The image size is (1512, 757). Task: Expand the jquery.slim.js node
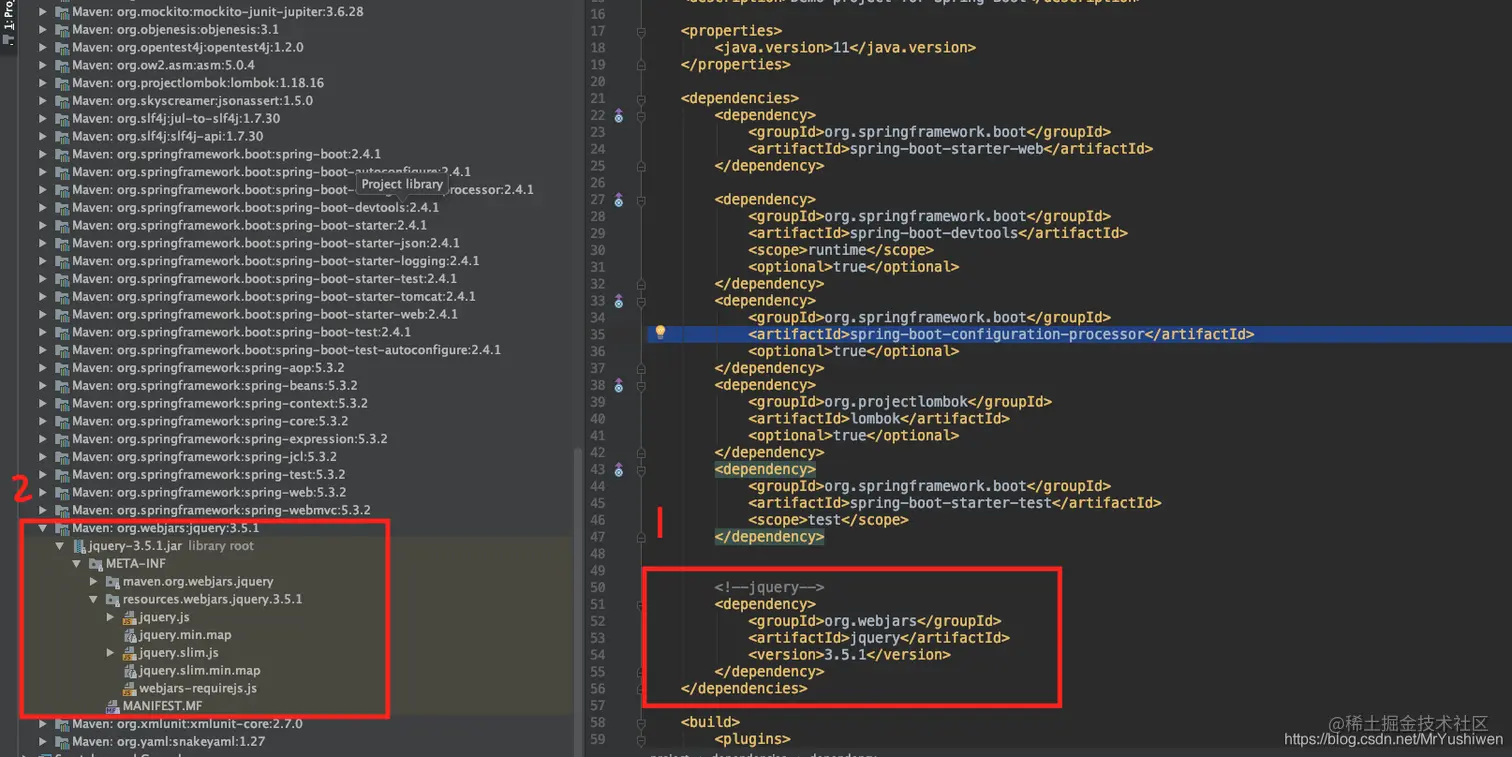point(111,653)
